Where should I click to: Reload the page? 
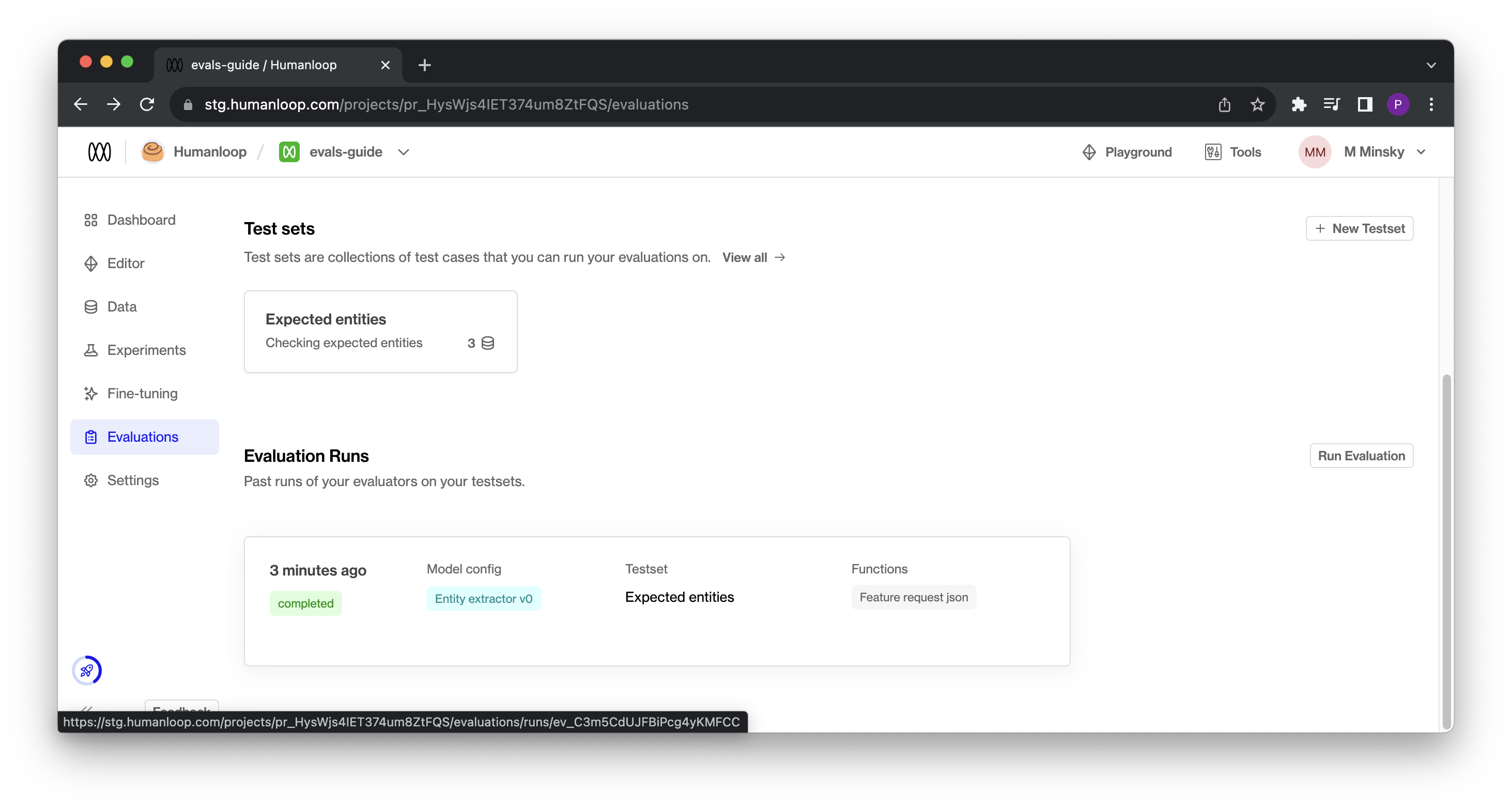147,104
